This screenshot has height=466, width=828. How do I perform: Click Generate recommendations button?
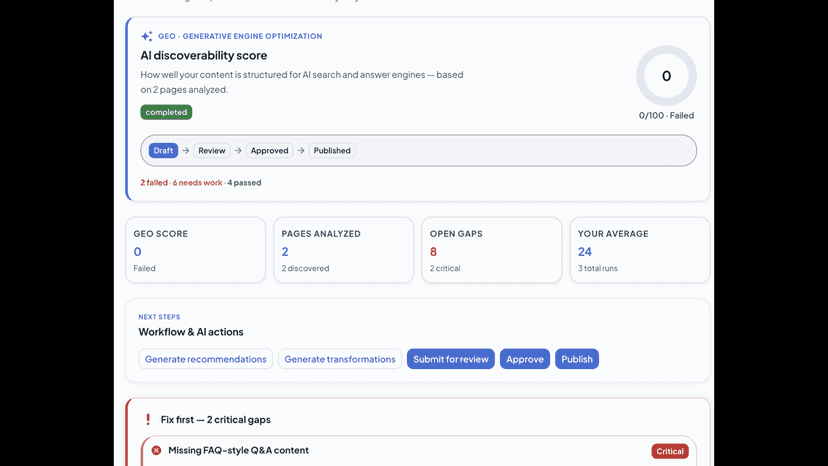click(x=205, y=359)
